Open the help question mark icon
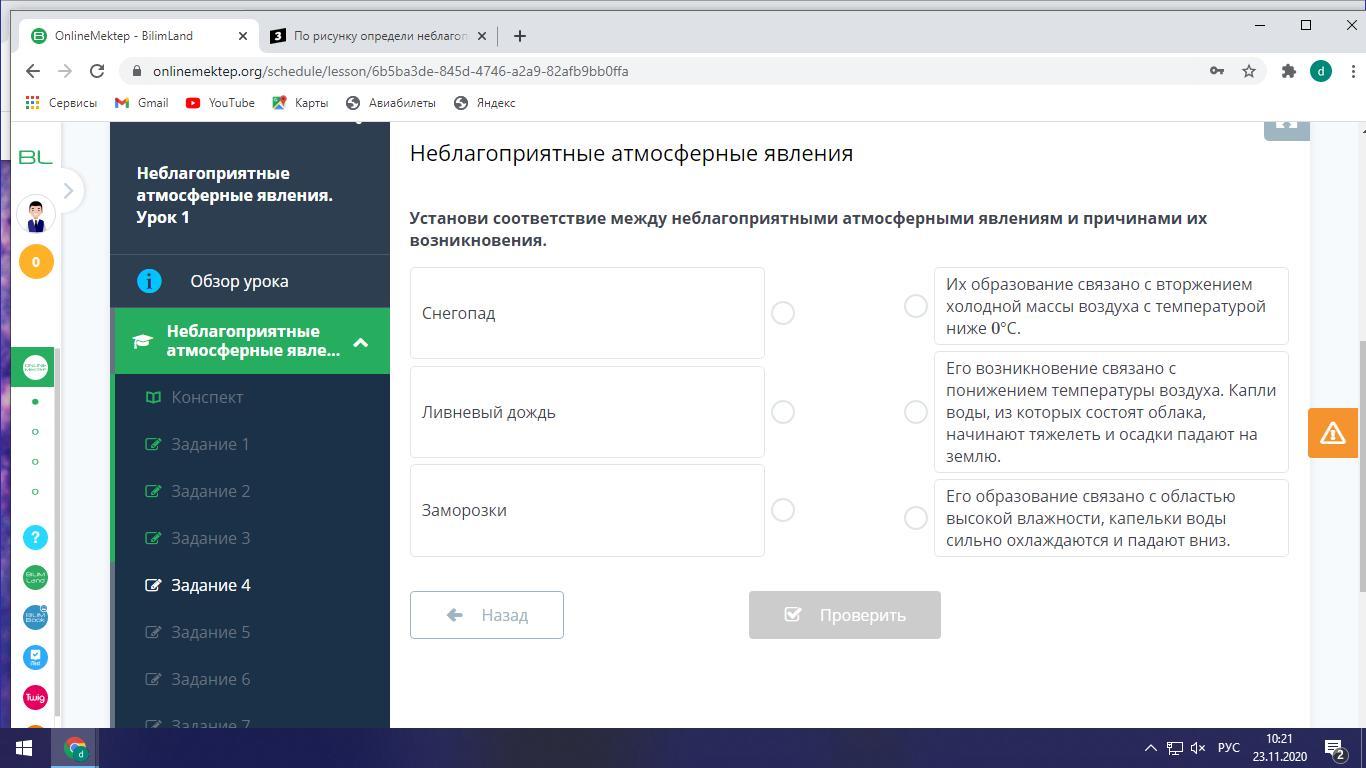The width and height of the screenshot is (1366, 768). coord(35,537)
